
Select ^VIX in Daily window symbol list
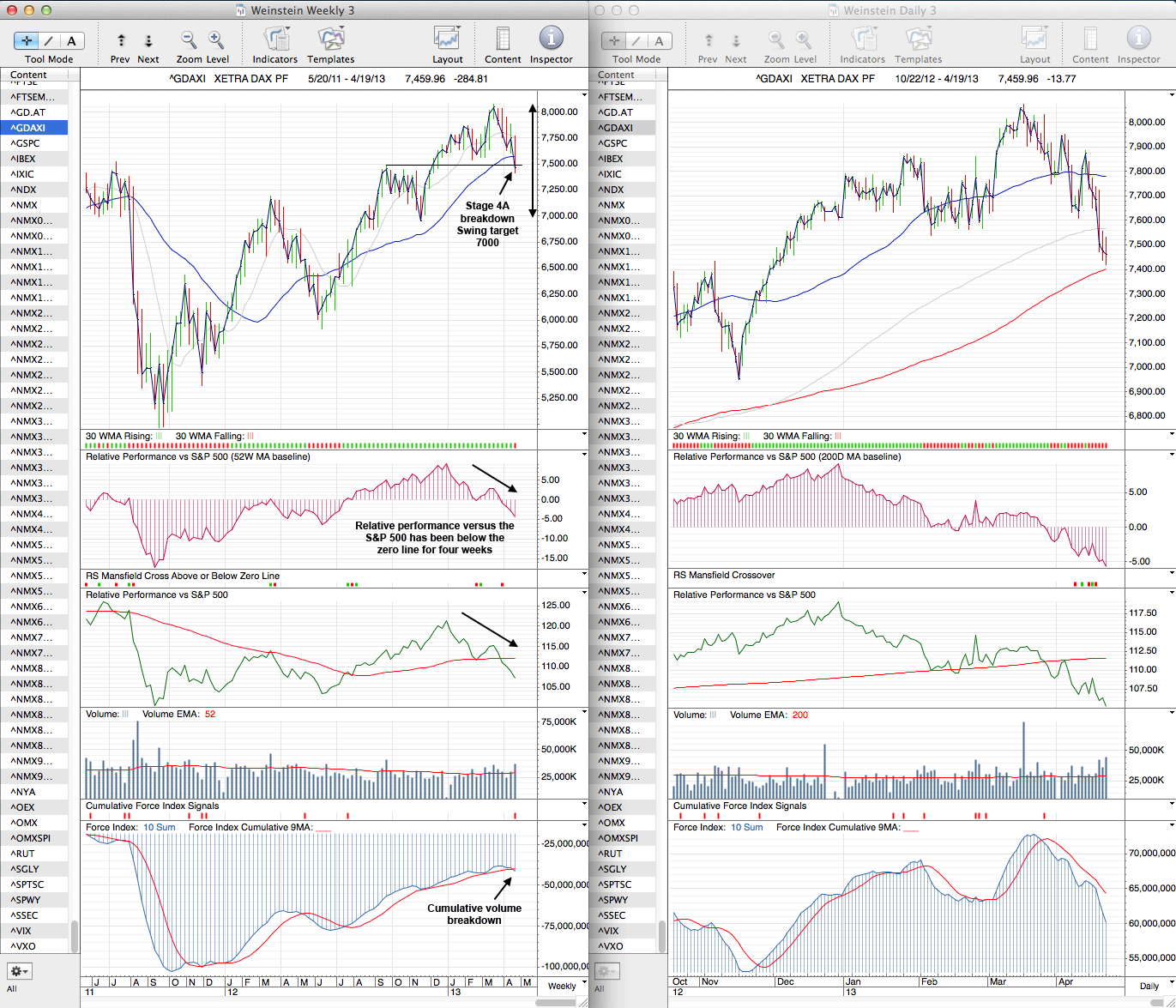coord(611,931)
